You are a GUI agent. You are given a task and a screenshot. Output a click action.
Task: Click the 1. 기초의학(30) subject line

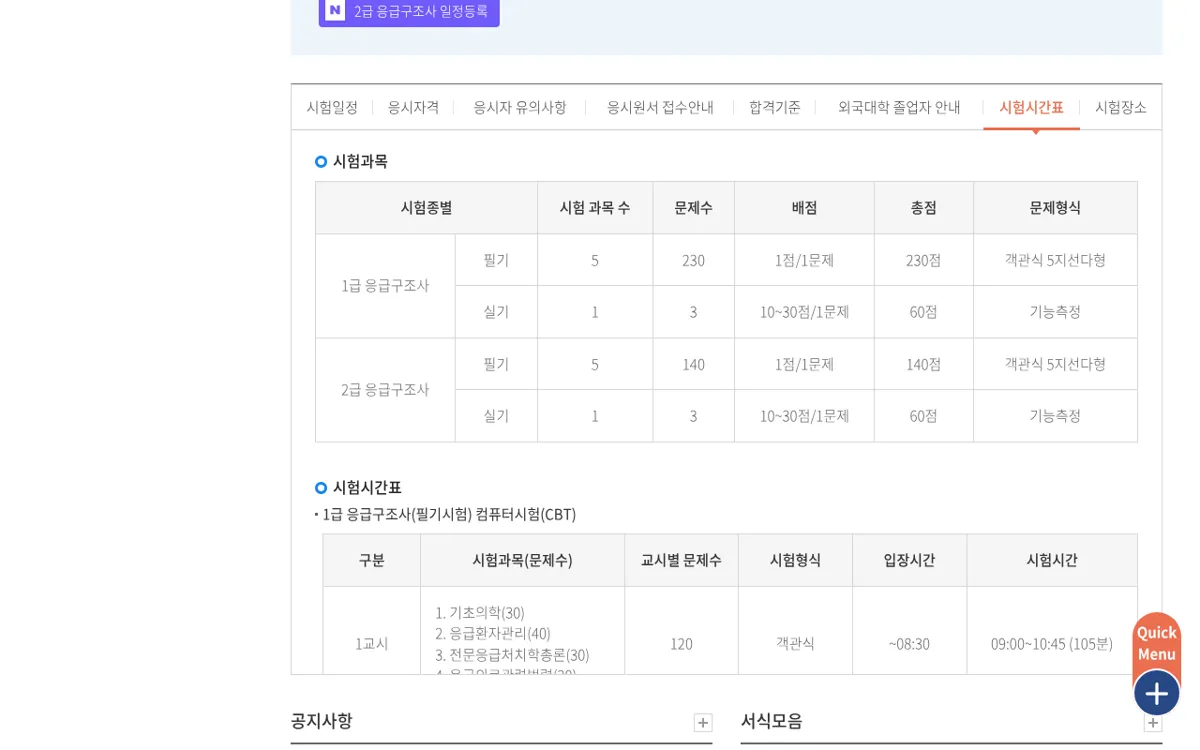pos(480,613)
